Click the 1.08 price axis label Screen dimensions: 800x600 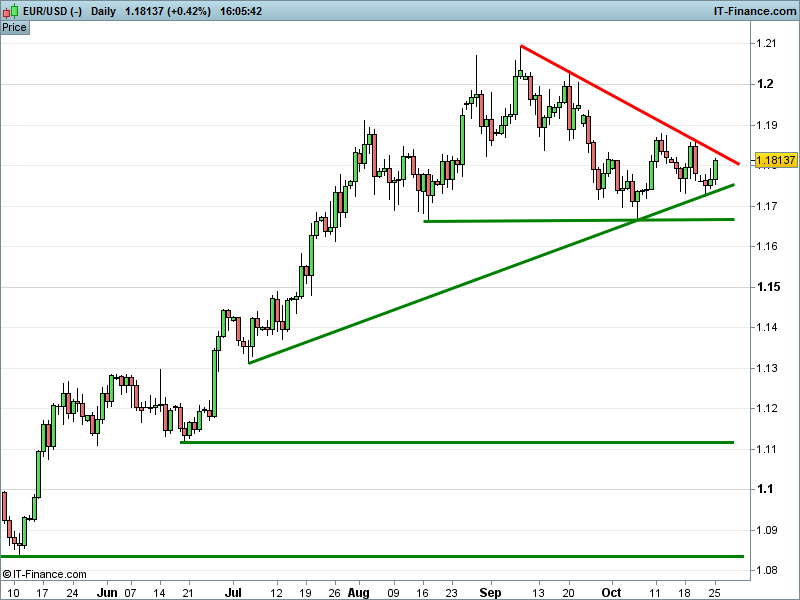point(766,570)
